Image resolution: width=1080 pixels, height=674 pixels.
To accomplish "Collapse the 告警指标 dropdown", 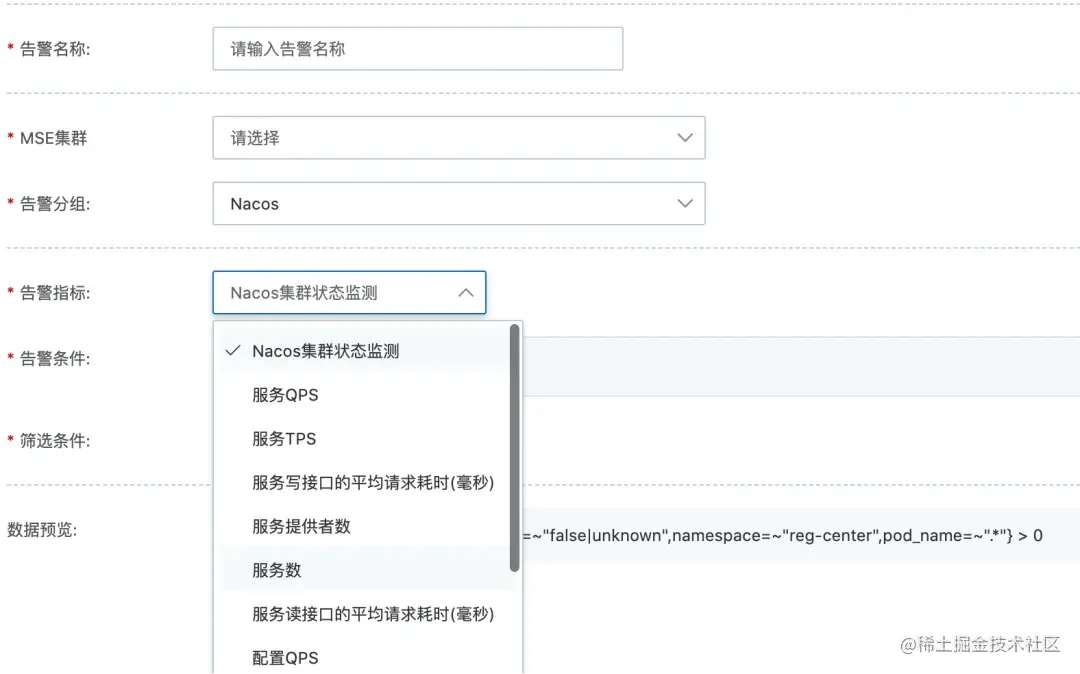I will point(349,293).
